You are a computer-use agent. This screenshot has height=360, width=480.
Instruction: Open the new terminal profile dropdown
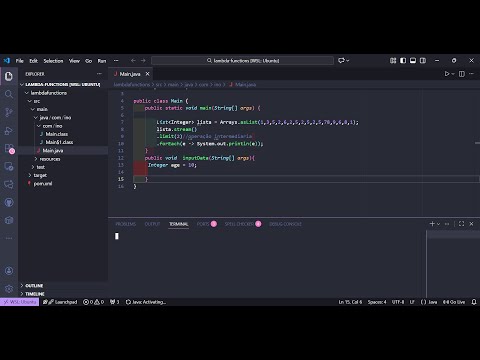(x=438, y=224)
